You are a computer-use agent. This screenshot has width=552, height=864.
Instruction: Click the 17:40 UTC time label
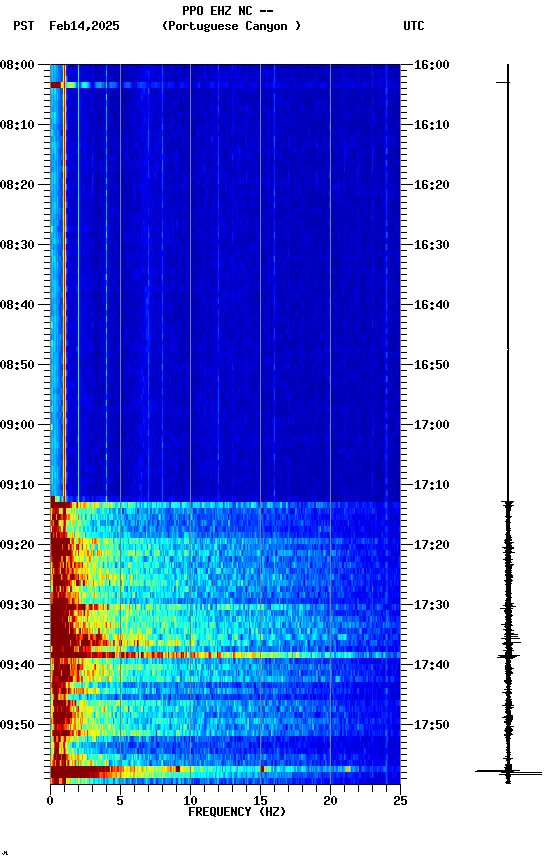click(432, 666)
